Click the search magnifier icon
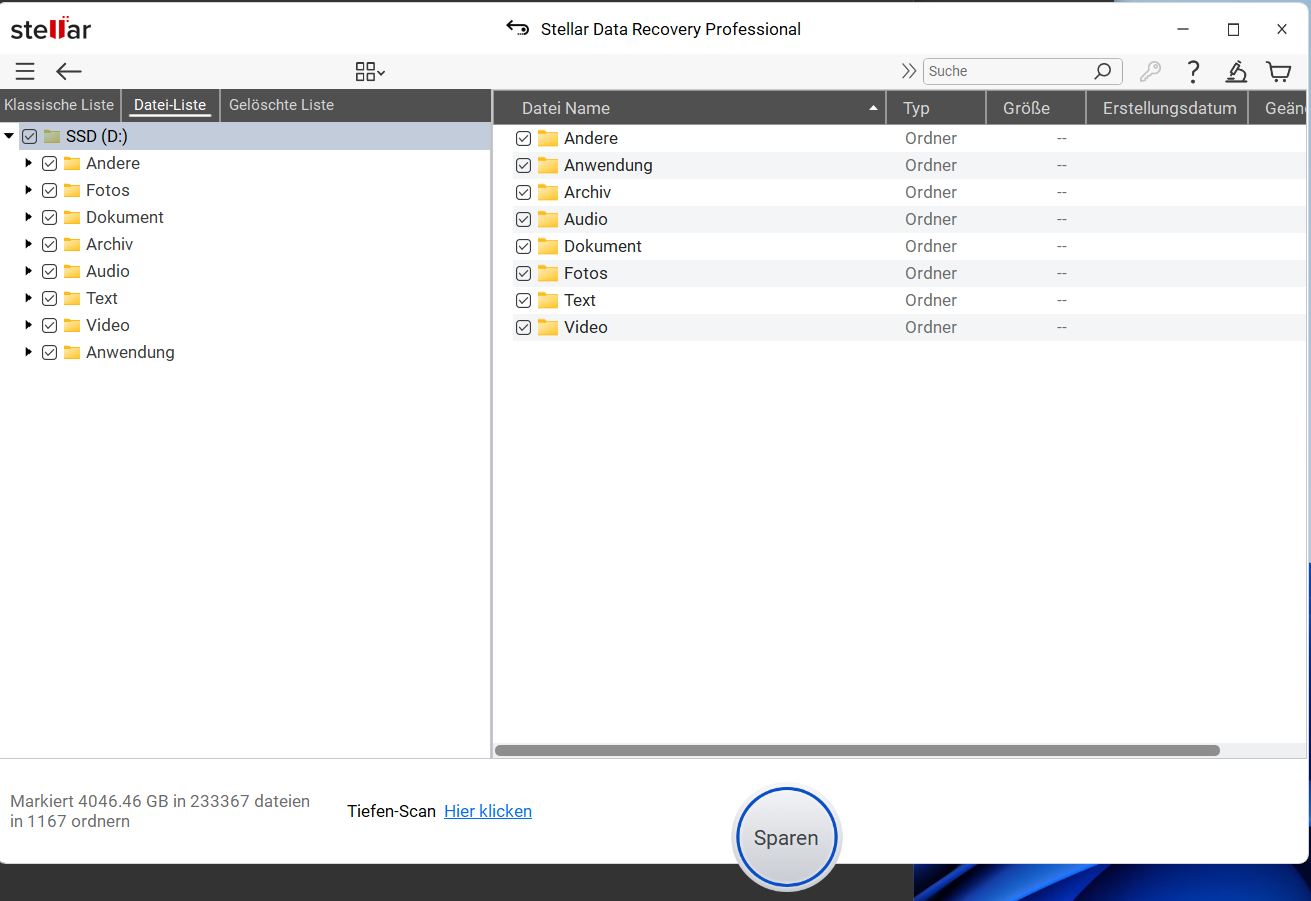Screen dimensions: 1311x901 (1102, 71)
